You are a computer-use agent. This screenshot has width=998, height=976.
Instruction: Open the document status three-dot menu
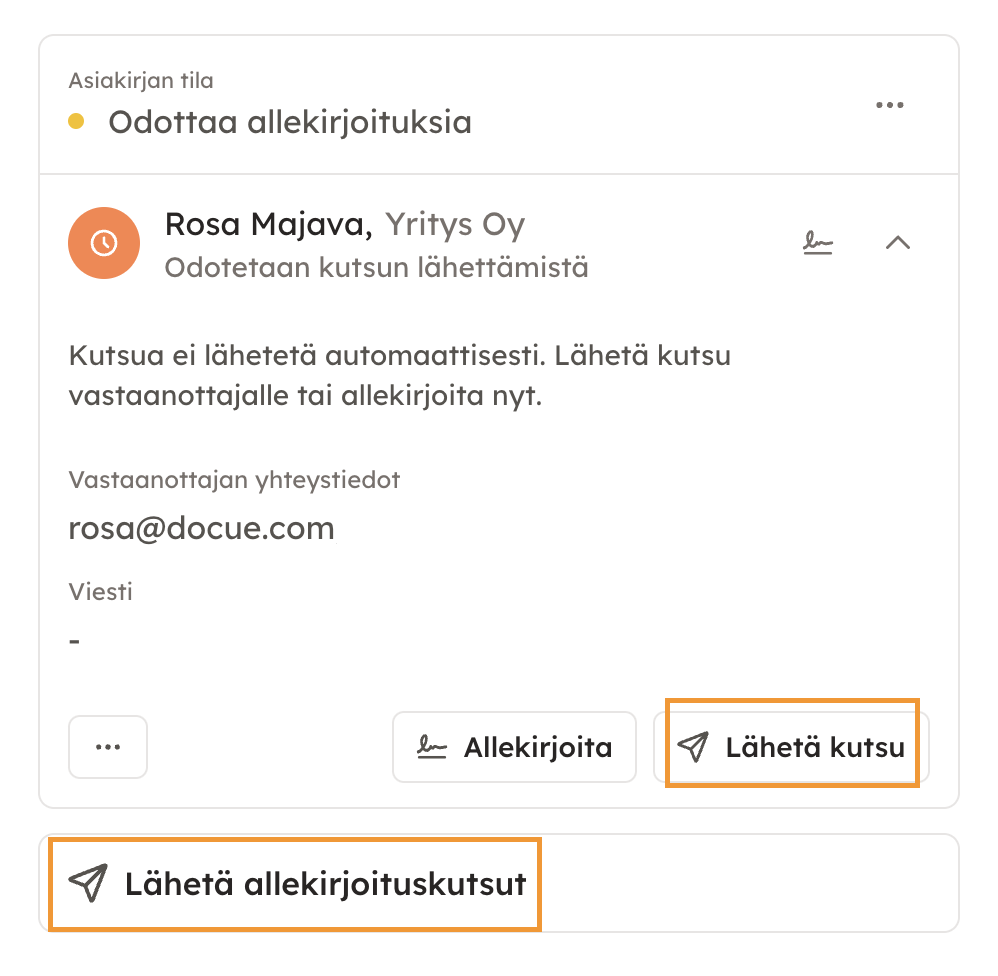pos(889,105)
